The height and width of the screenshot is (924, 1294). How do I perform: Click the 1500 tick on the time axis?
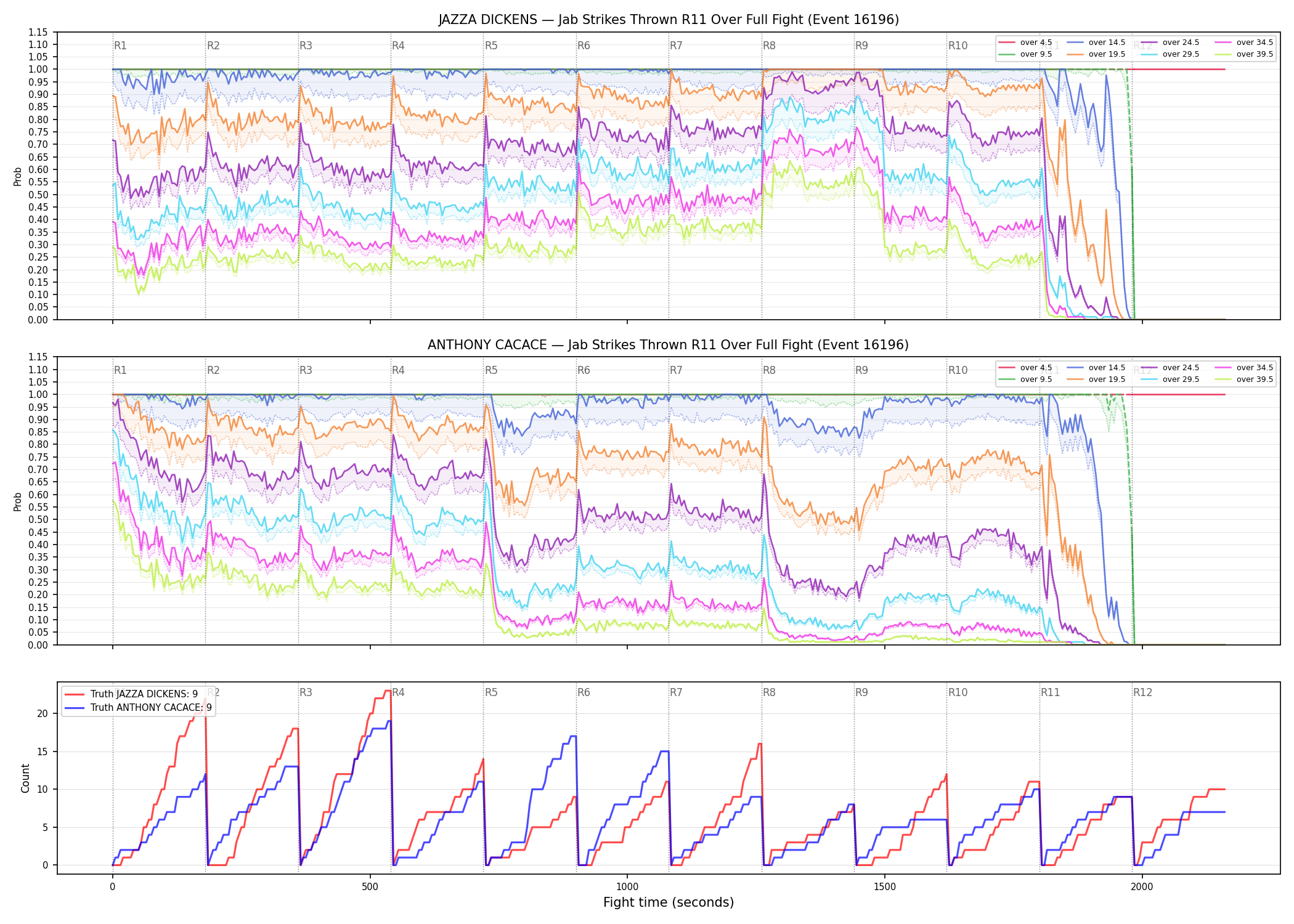885,887
